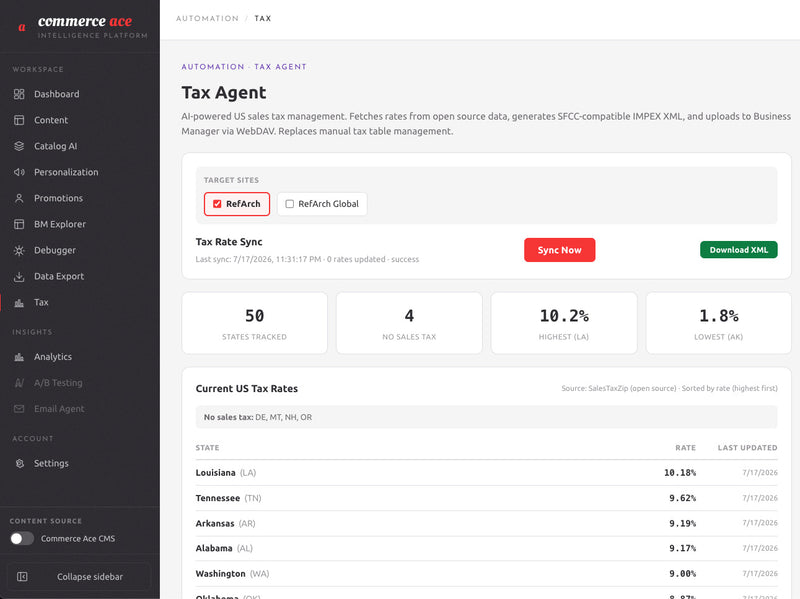Click the Analytics chart icon

tap(19, 357)
